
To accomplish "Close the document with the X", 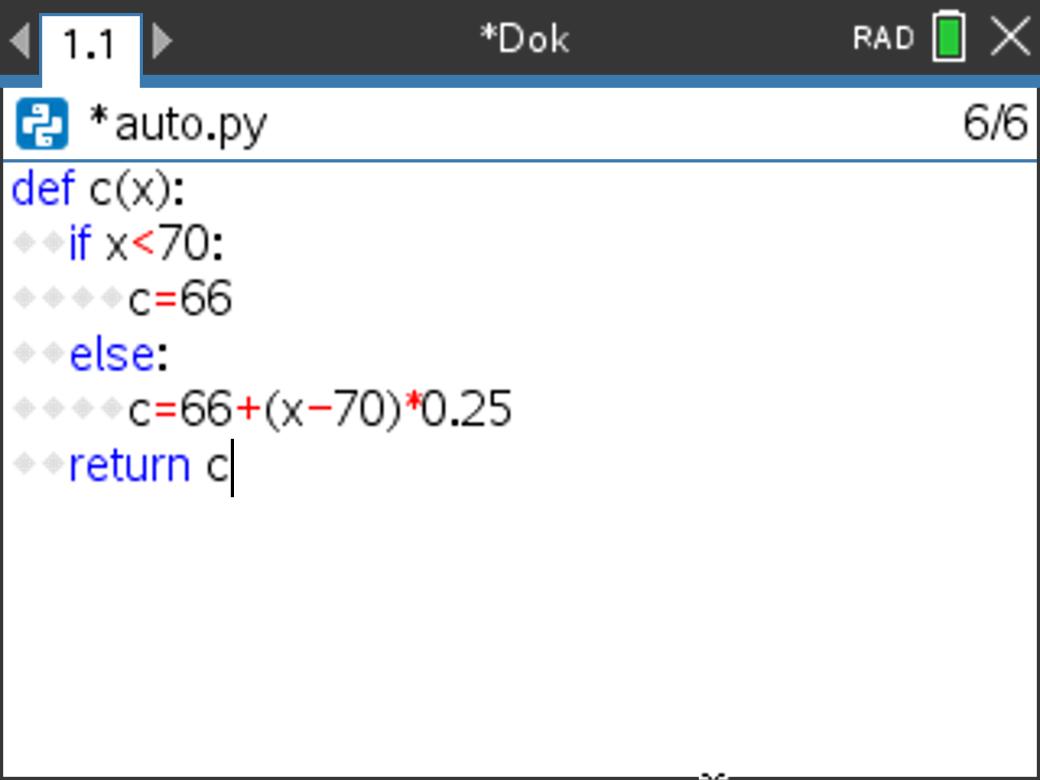I will tap(1010, 38).
